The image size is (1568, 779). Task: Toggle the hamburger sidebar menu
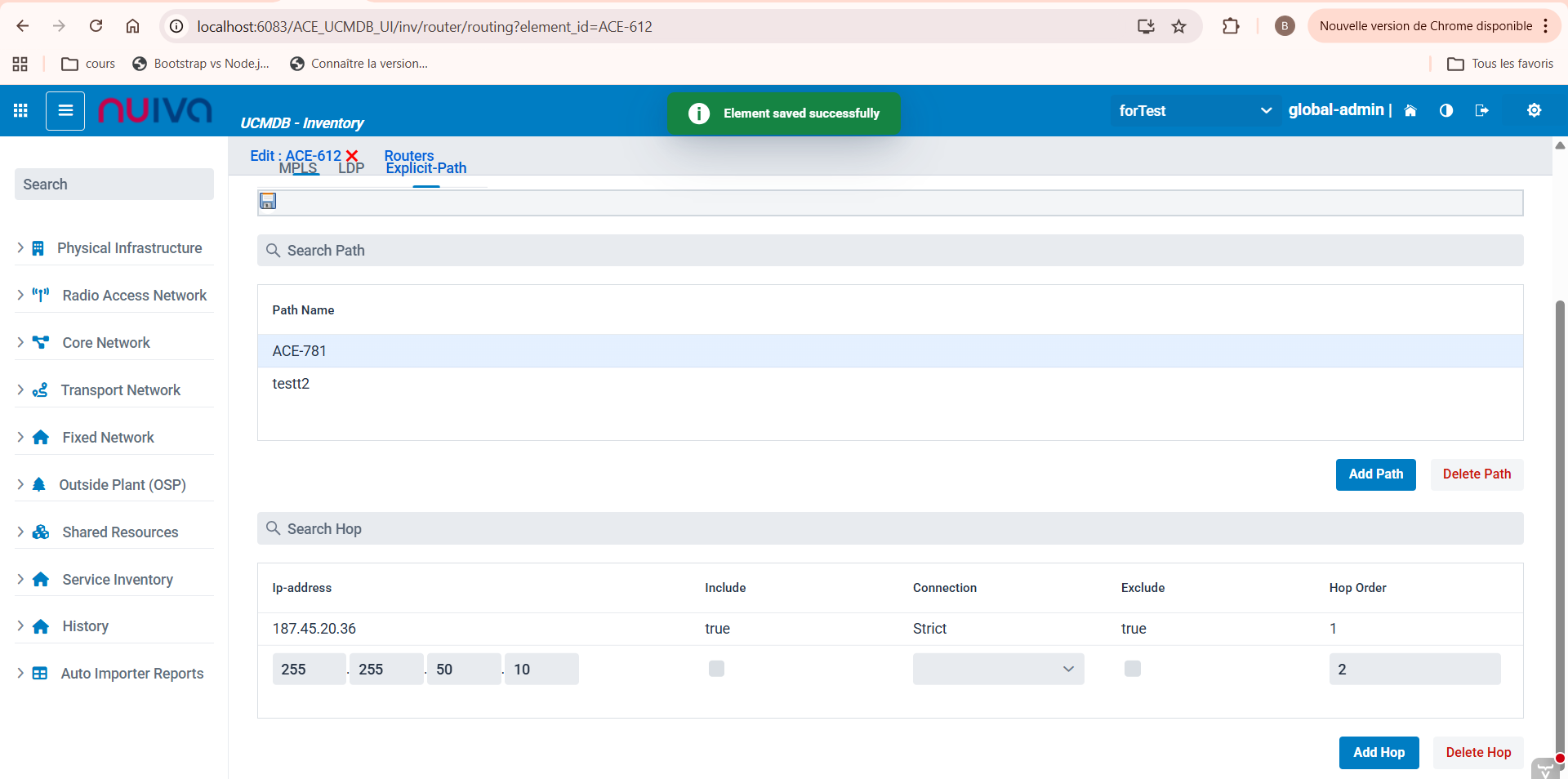click(65, 110)
